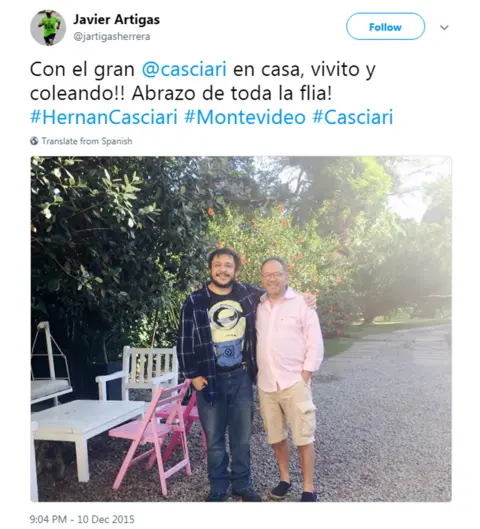Open the tweet options chevron menu
Screen dimensions: 480x529
pos(444,27)
